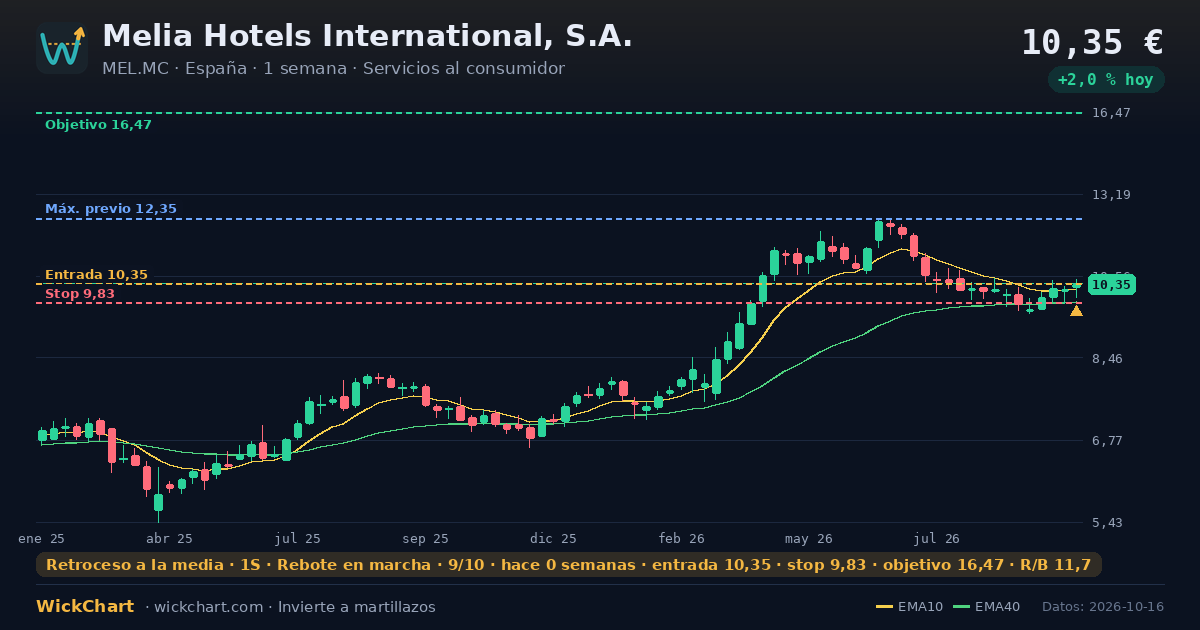The image size is (1200, 630).
Task: Click the Retroceso a la media summary banner
Action: [569, 565]
